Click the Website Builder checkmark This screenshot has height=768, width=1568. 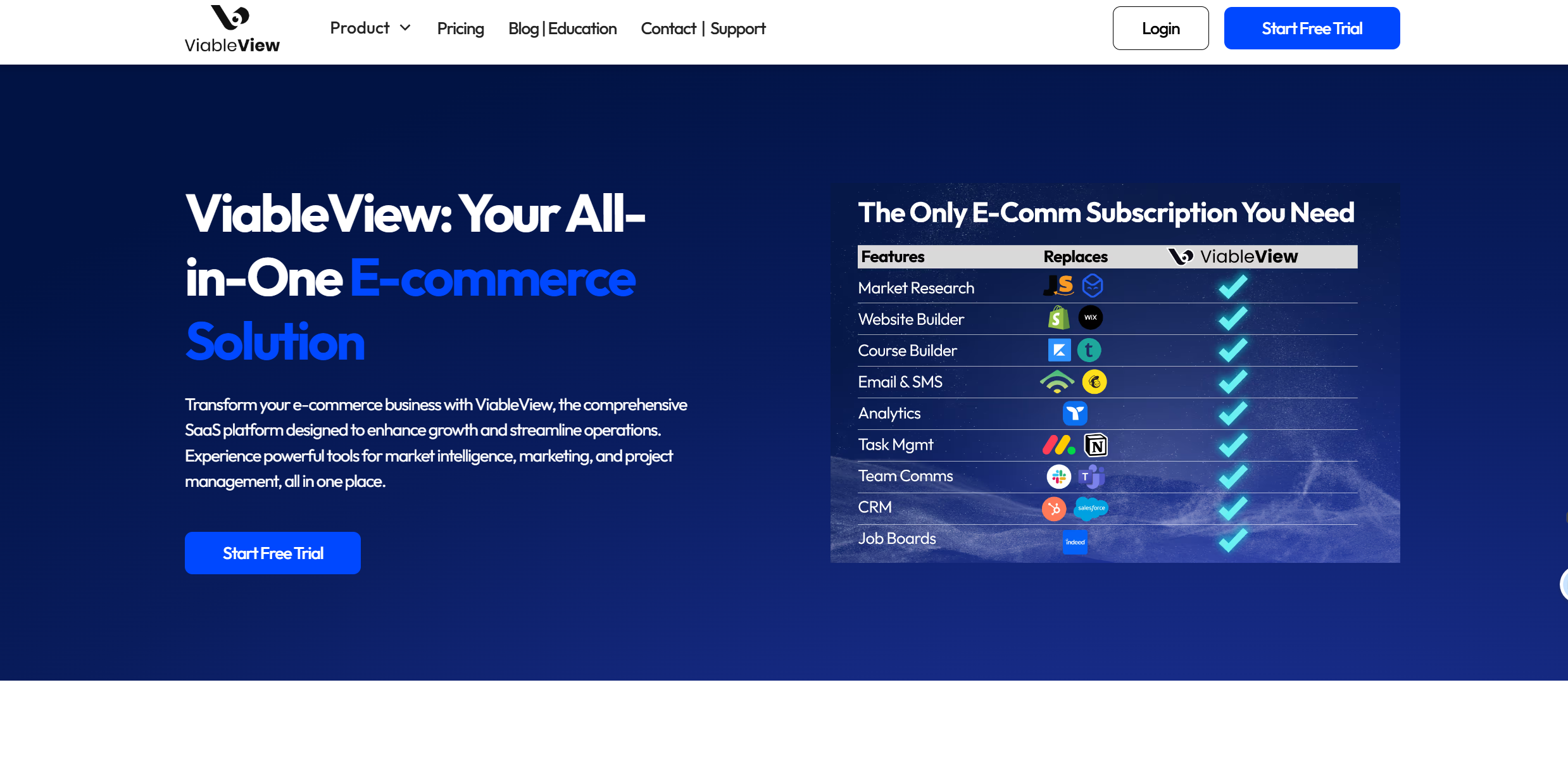pos(1232,318)
